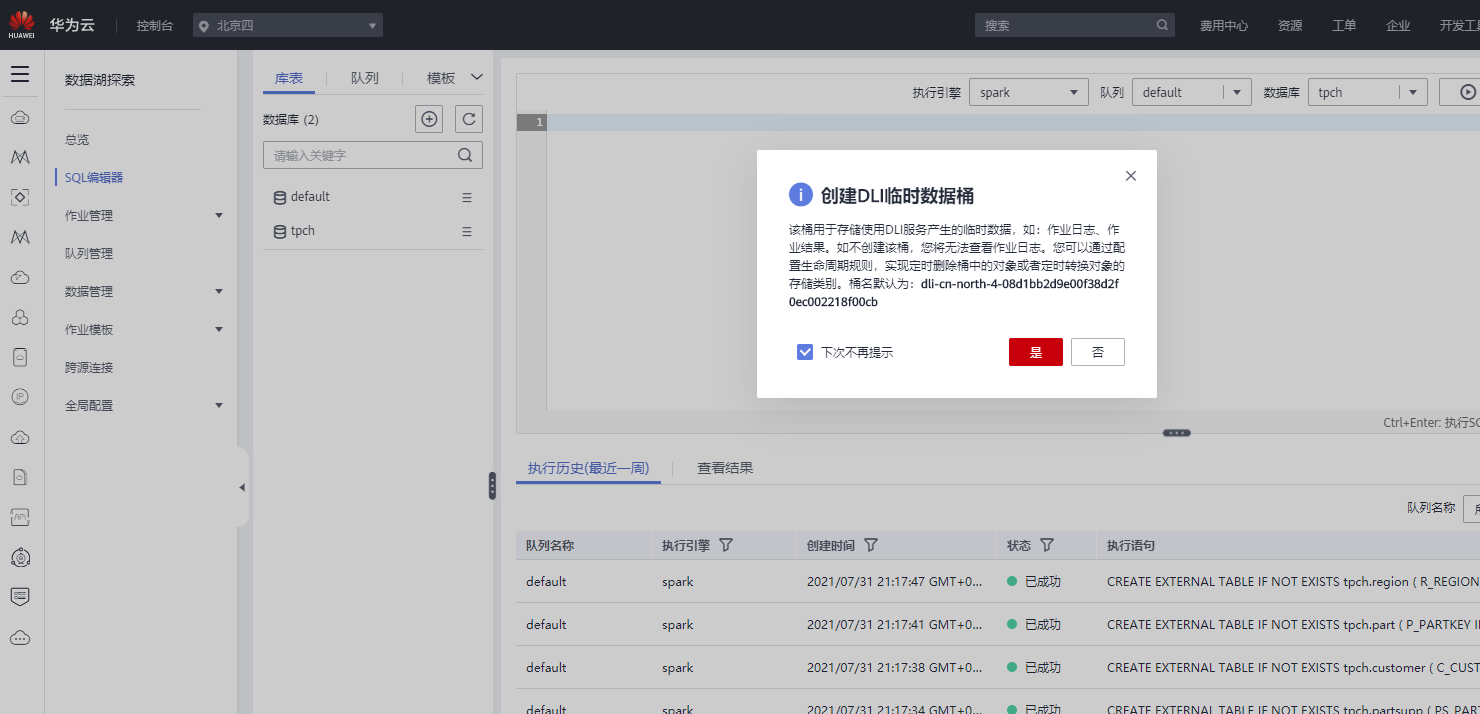This screenshot has height=714, width=1480.
Task: Click the first cloud sidebar icon
Action: 20,118
